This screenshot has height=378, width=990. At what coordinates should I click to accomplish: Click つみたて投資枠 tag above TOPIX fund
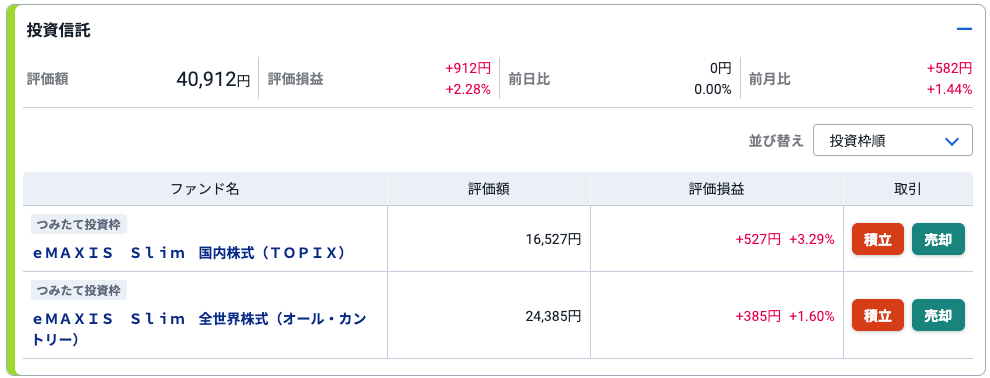point(79,224)
